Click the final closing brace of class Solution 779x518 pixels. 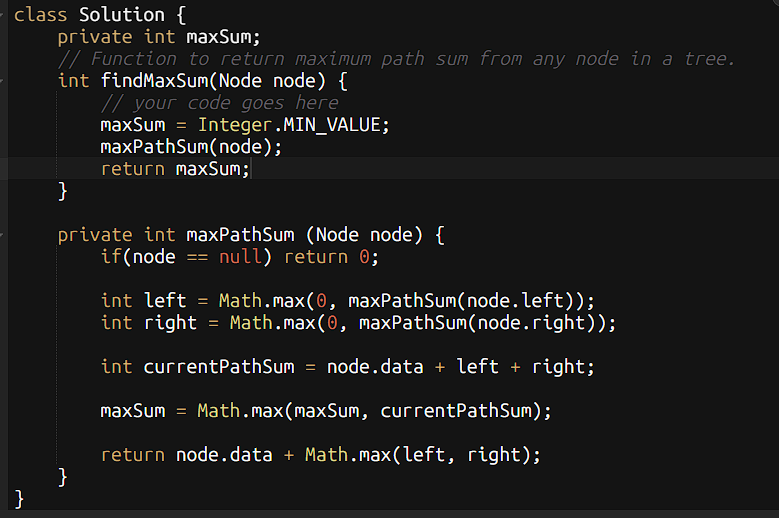point(19,499)
